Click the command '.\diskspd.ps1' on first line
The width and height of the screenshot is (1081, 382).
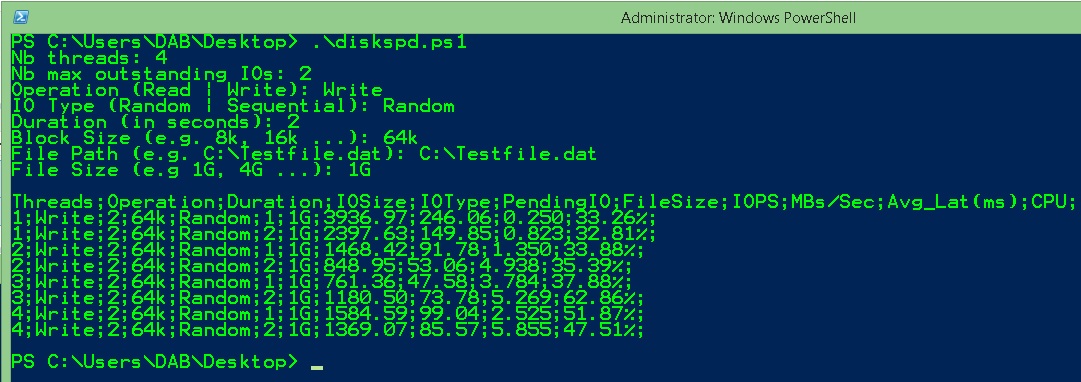[x=385, y=42]
